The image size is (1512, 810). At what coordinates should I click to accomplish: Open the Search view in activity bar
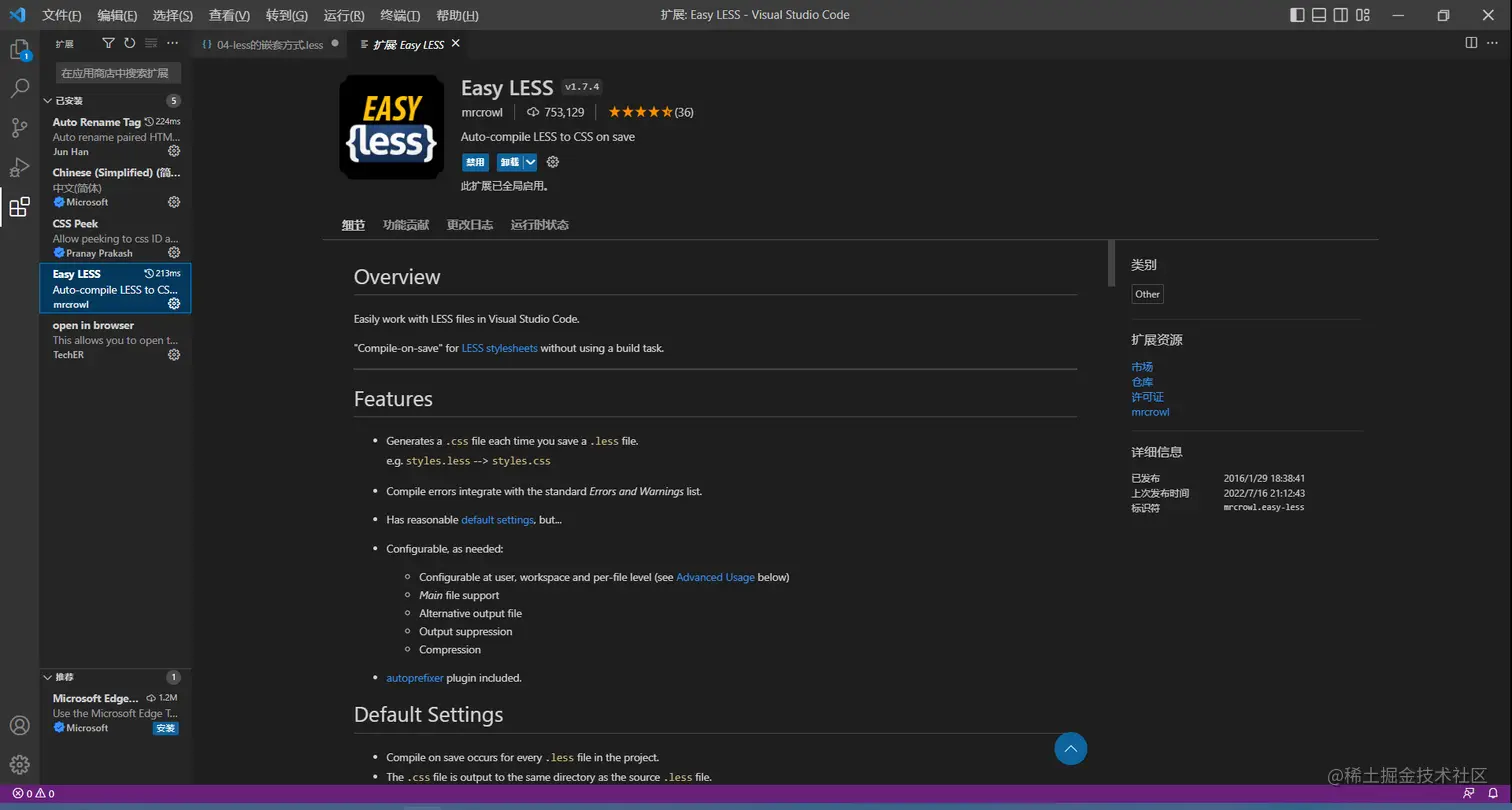pyautogui.click(x=19, y=89)
